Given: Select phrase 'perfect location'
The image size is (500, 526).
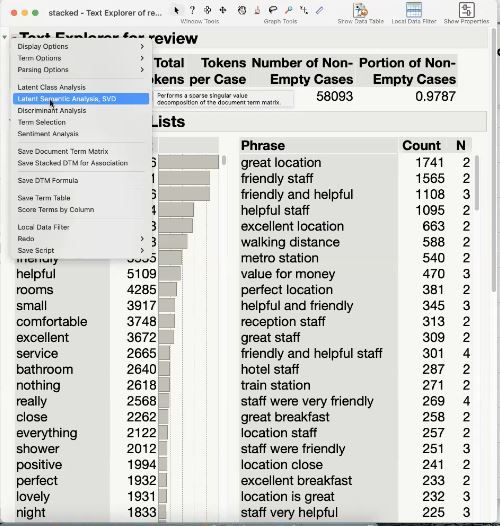Looking at the screenshot, I should pos(287,290).
